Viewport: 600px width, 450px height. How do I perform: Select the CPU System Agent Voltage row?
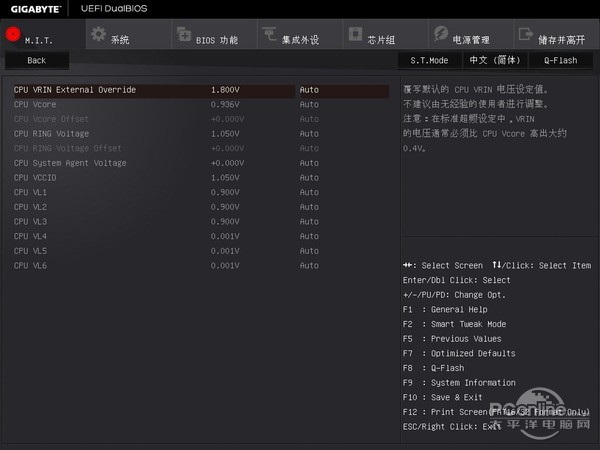click(x=201, y=163)
